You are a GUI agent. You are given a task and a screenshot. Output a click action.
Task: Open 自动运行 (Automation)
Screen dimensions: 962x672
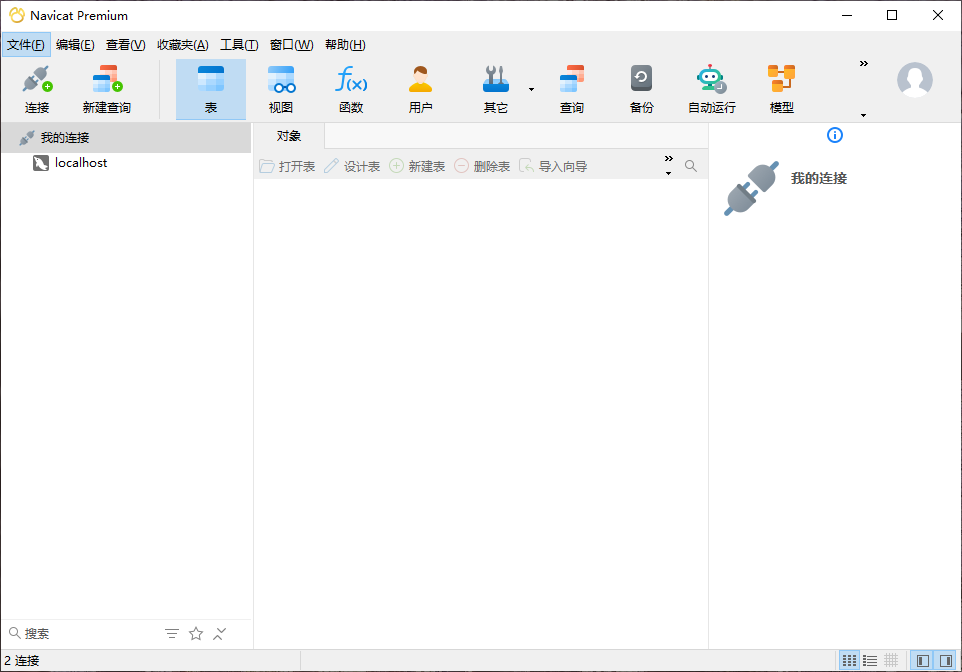point(712,90)
